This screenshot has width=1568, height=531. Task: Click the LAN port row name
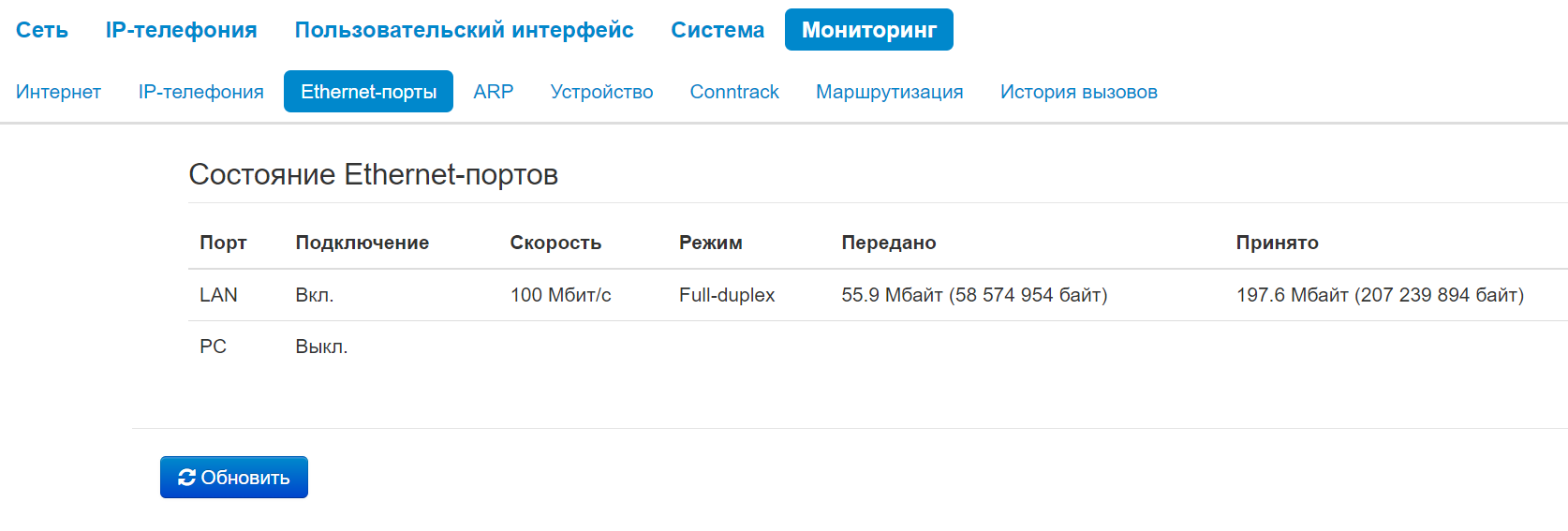[x=218, y=295]
